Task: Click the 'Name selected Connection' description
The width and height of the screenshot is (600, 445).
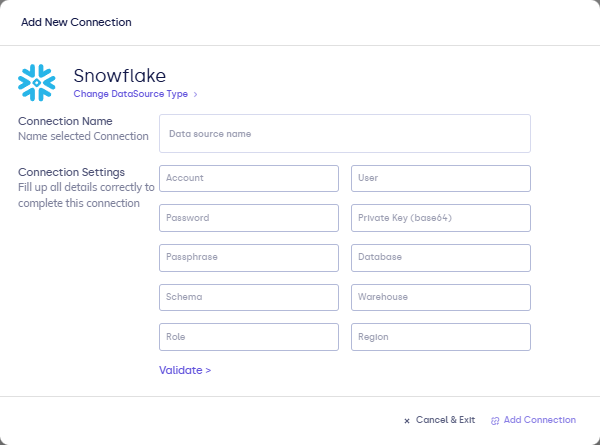Action: 83,136
